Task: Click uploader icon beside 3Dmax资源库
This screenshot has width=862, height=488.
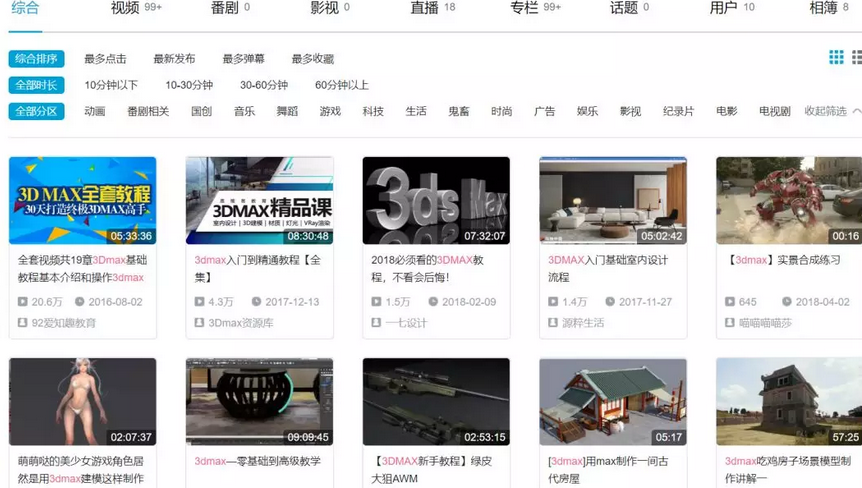Action: (200, 323)
